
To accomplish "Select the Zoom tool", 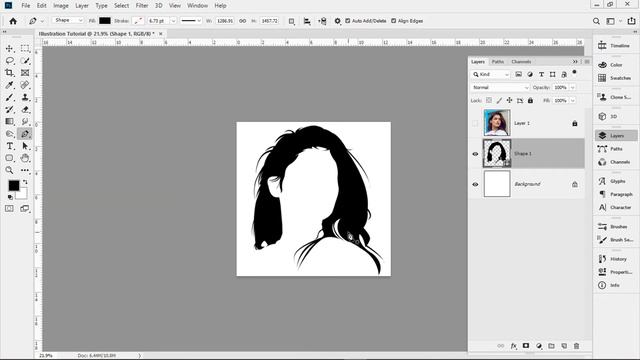I will coord(9,170).
